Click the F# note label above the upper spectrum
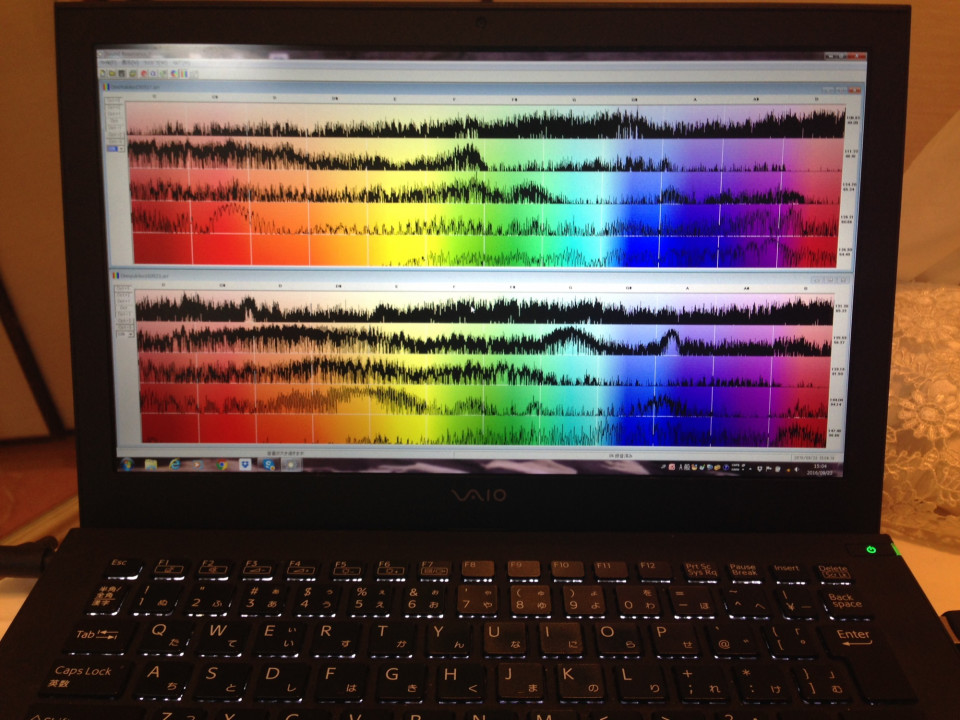 tap(514, 99)
